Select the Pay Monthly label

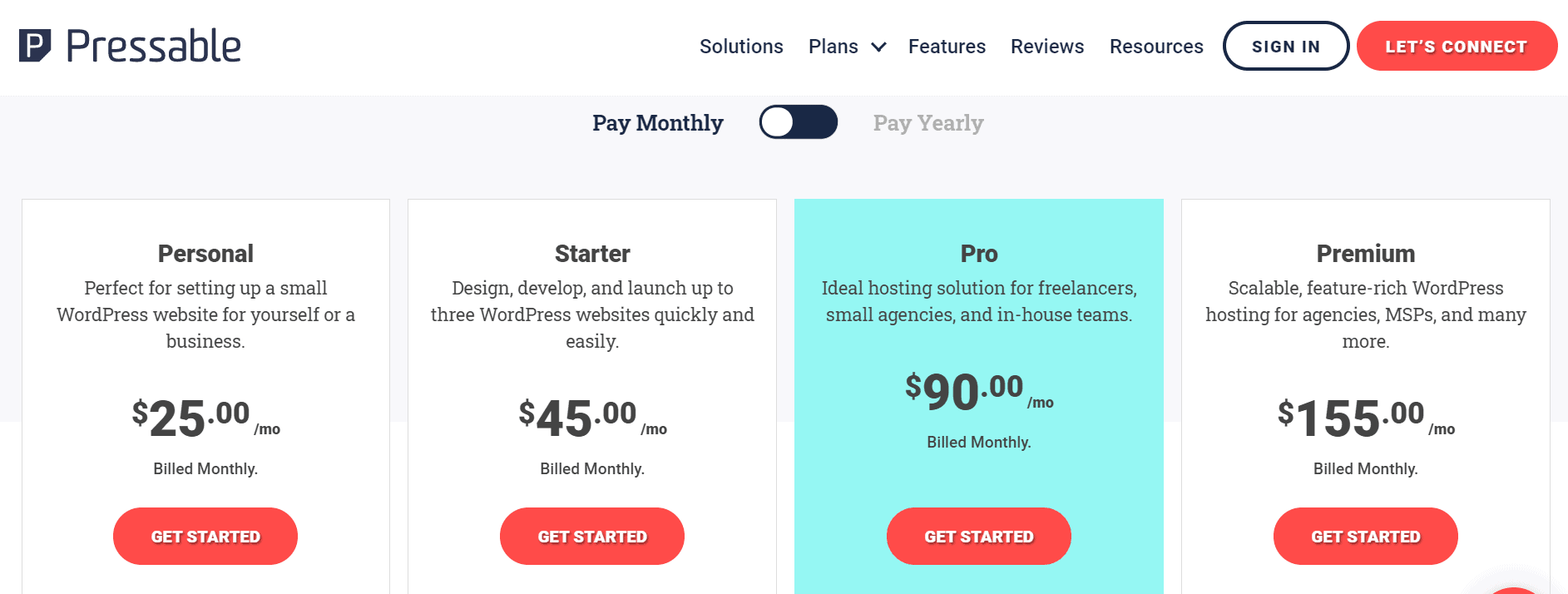coord(657,123)
